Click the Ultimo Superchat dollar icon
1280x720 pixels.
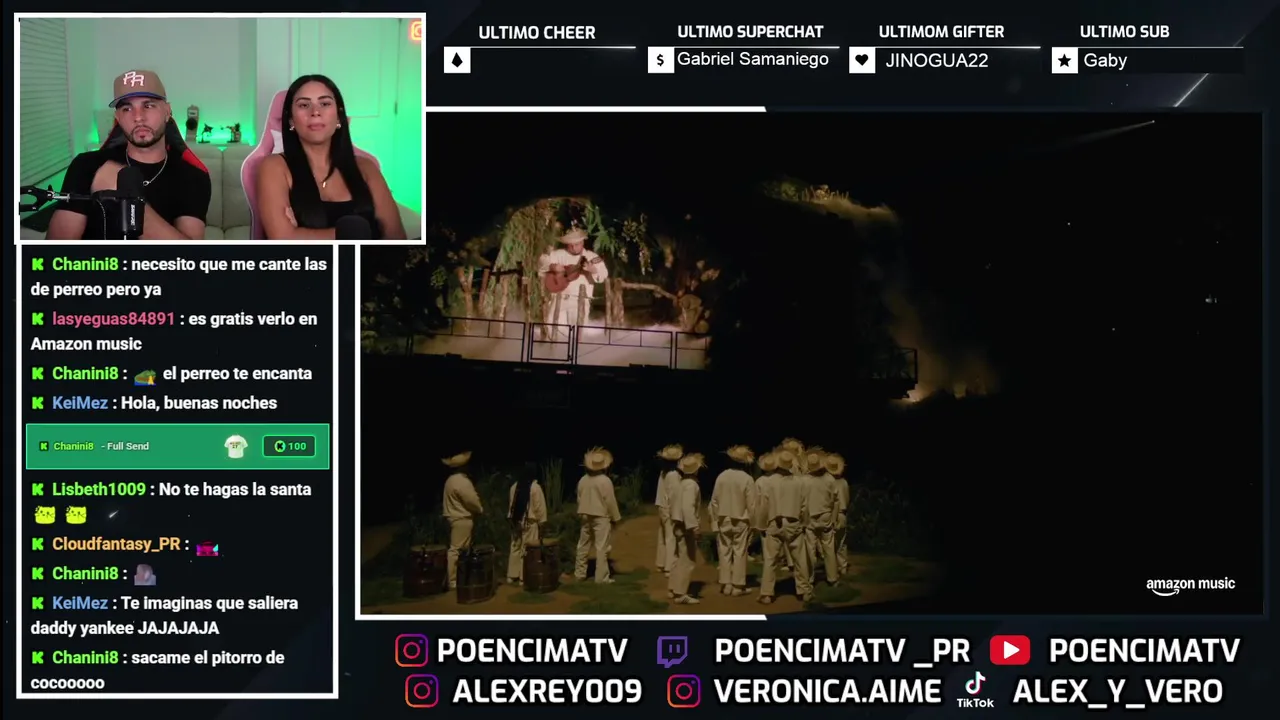(x=660, y=61)
